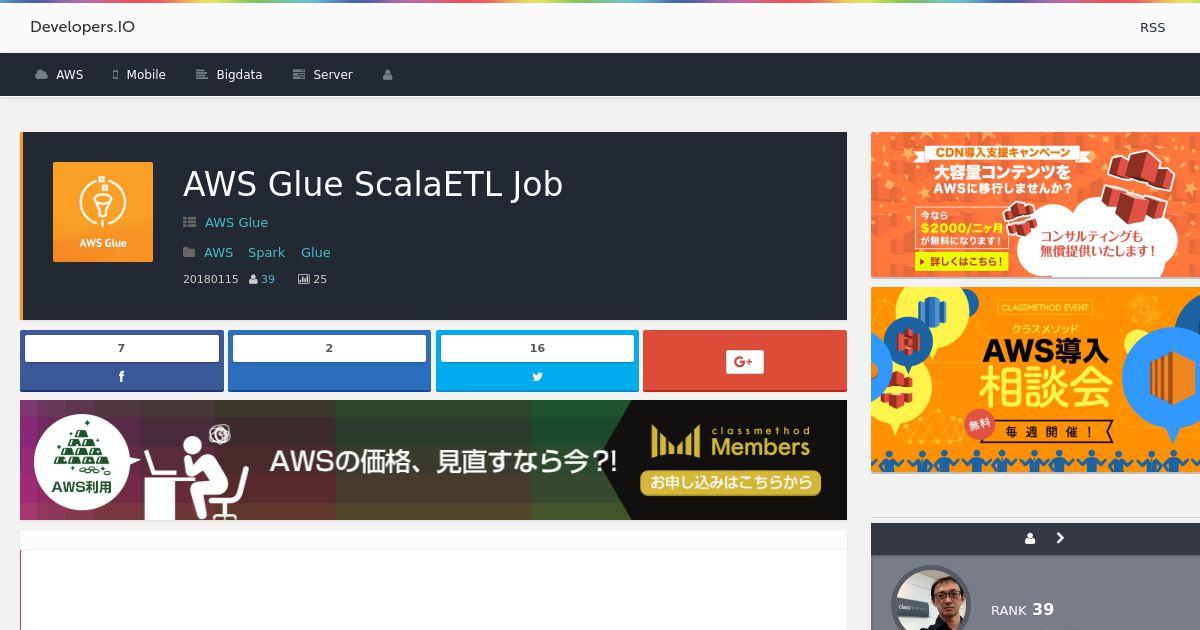The width and height of the screenshot is (1200, 630).
Task: Open the AWS tag link
Action: (x=218, y=252)
